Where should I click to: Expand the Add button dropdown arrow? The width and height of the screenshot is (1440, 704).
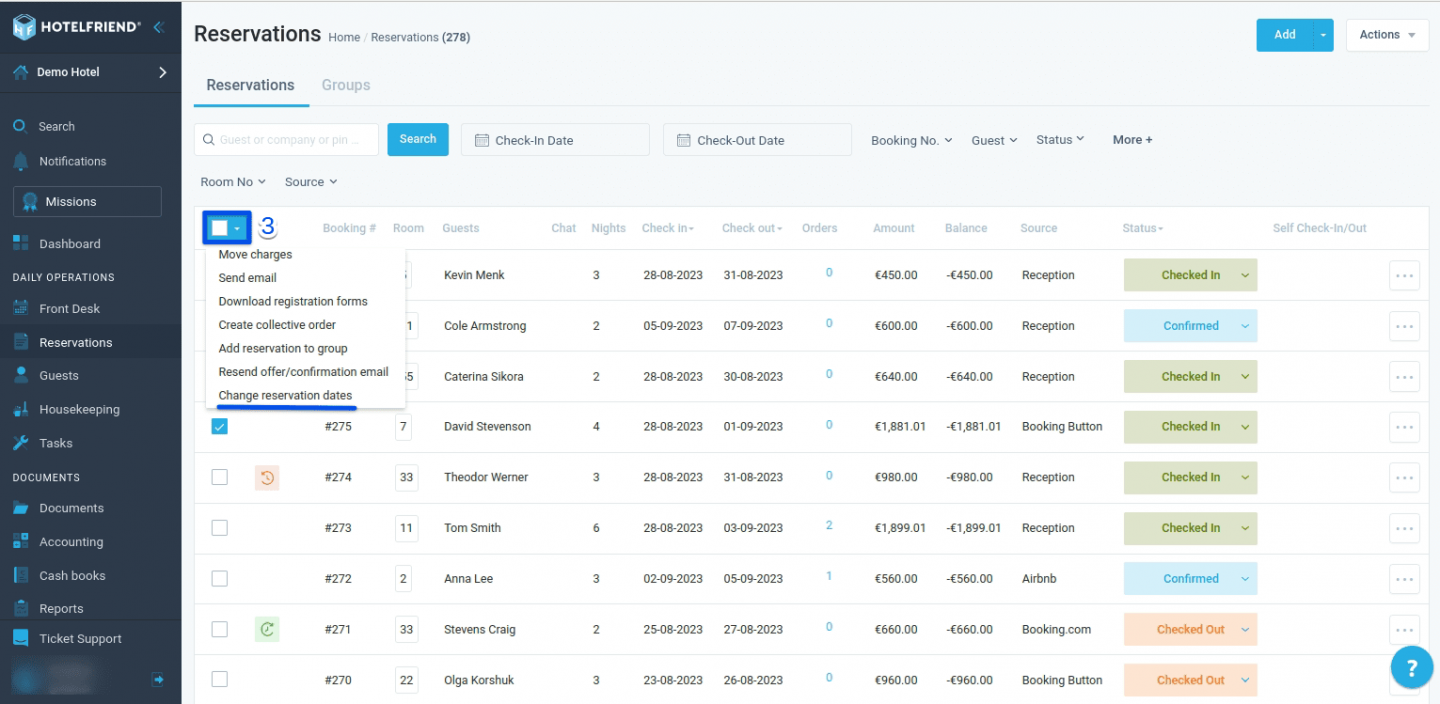point(1324,35)
